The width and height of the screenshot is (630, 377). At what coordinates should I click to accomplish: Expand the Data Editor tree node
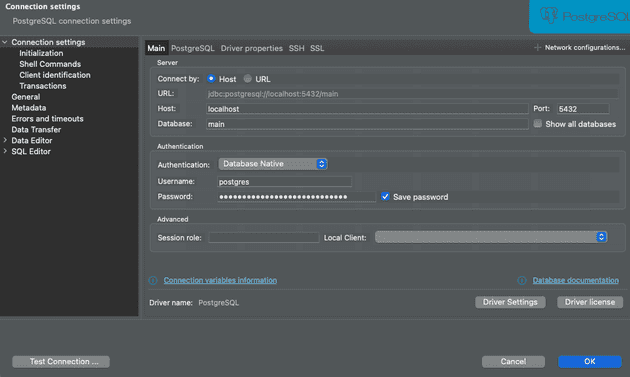(5, 140)
